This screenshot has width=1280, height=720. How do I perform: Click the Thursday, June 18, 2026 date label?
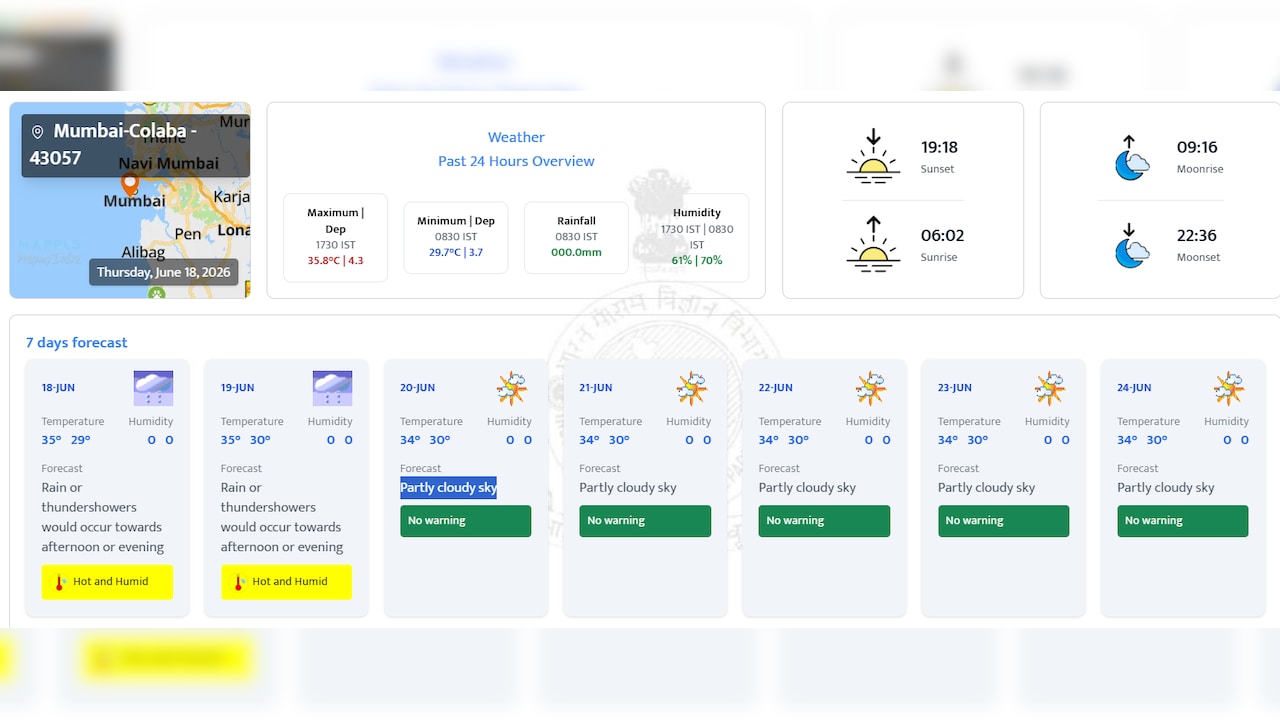(x=164, y=272)
